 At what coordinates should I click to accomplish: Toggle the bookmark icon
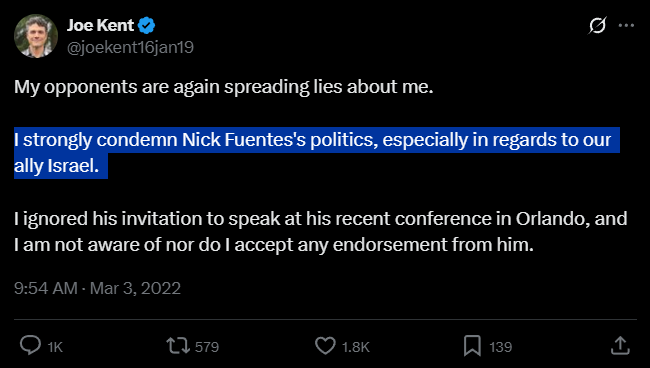[x=472, y=346]
